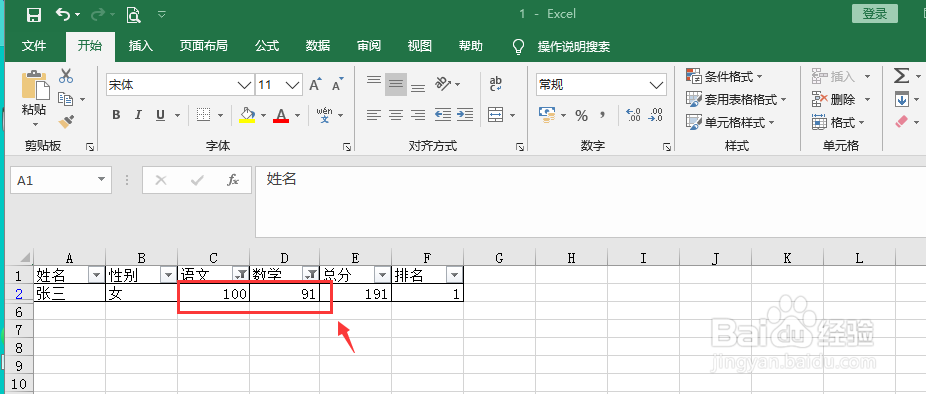Increase decimal places
The height and width of the screenshot is (394, 926).
(x=633, y=115)
